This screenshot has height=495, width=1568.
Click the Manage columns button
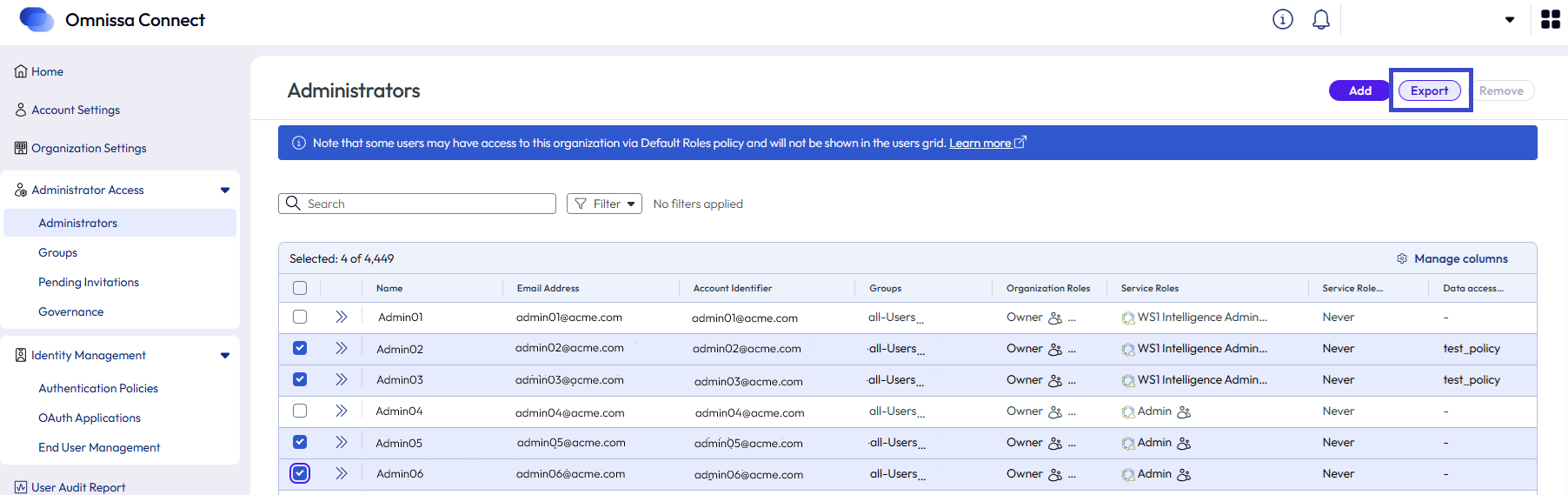coord(1452,258)
